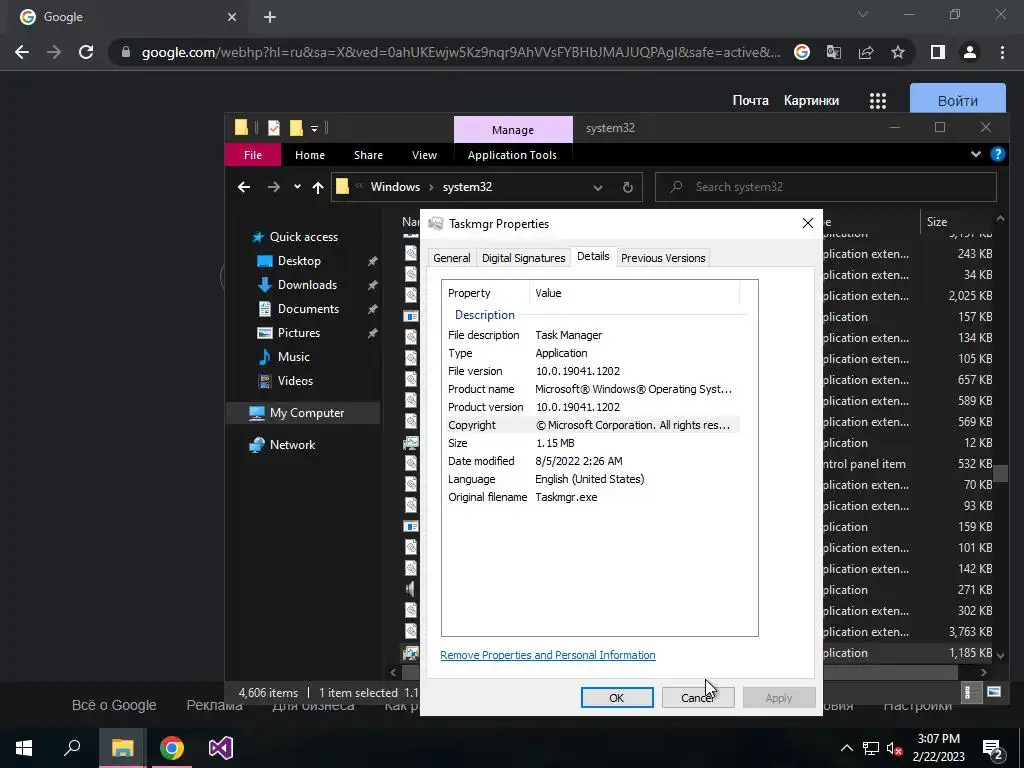1024x768 pixels.
Task: Open File Explorer taskbar icon
Action: [122, 748]
